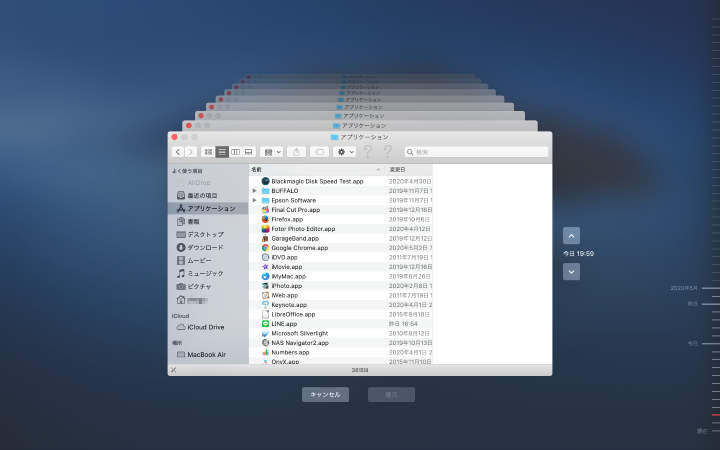The height and width of the screenshot is (450, 720).
Task: Switch to icon view in the toolbar
Action: pyautogui.click(x=208, y=152)
